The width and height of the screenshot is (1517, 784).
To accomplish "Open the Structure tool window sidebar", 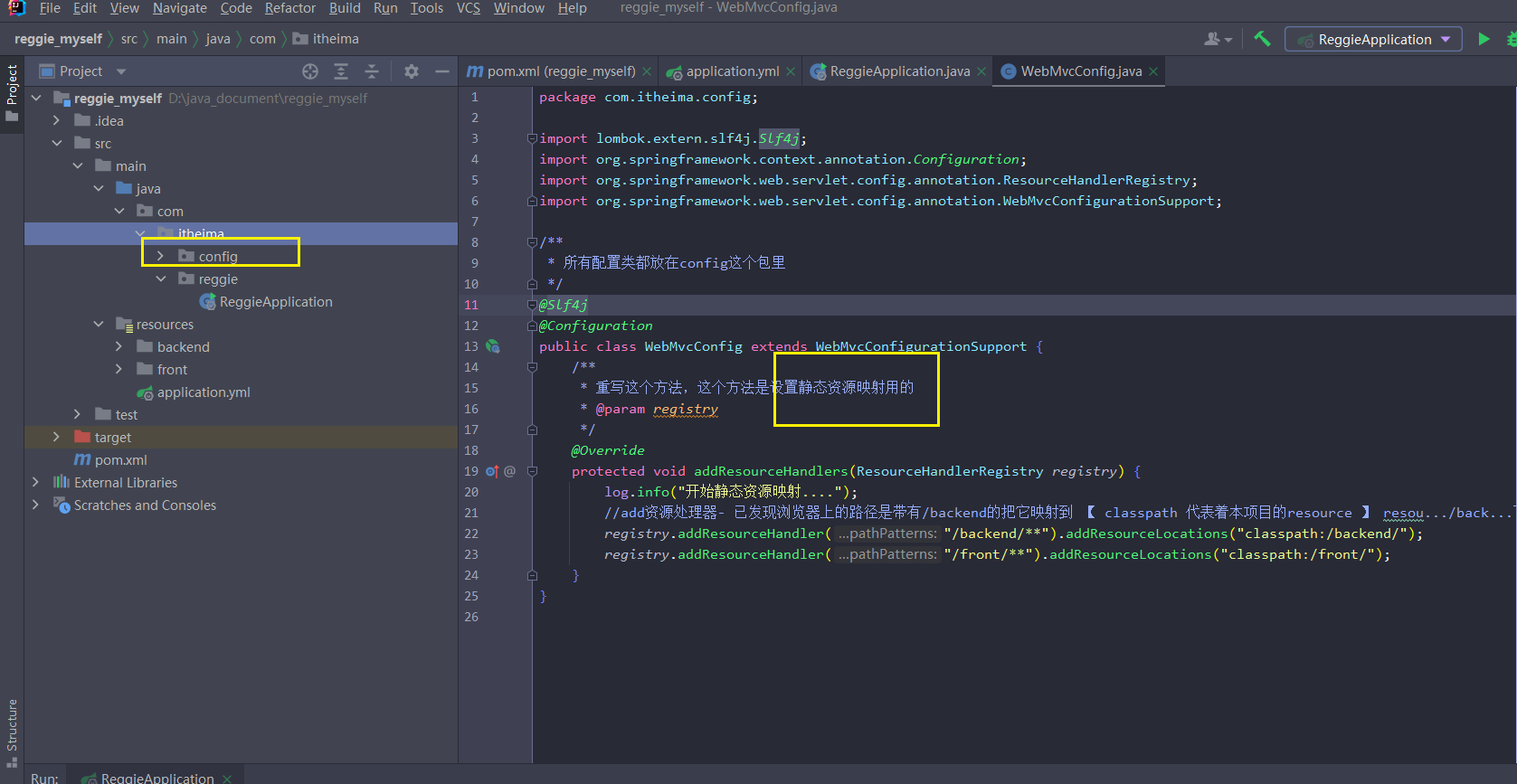I will click(12, 732).
